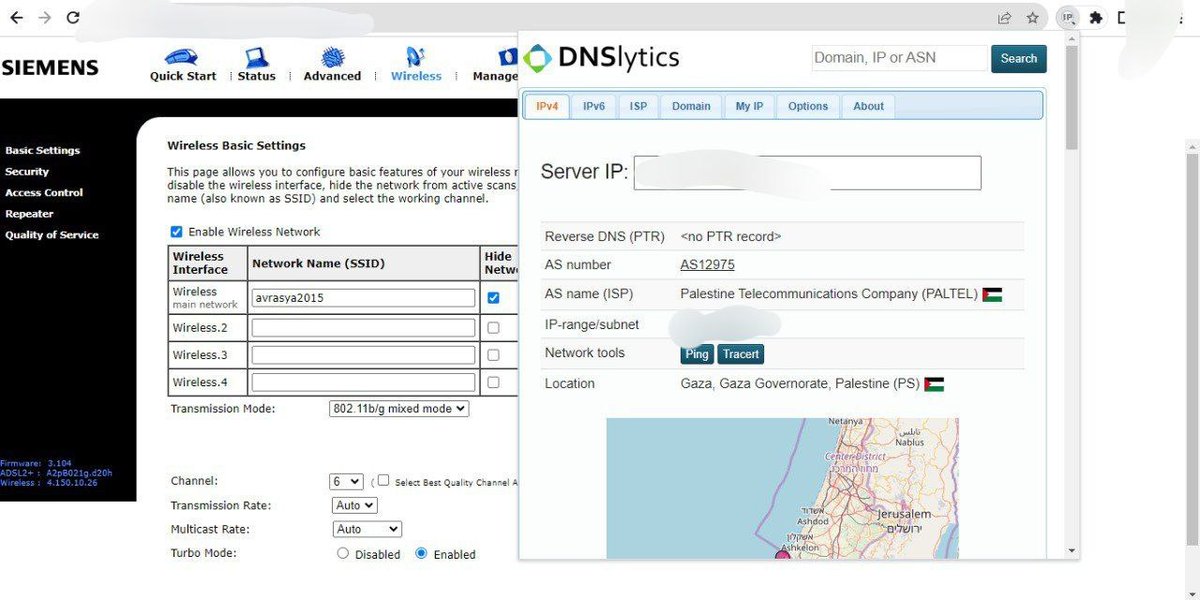Click the Palestine flag next to PALTEL
Viewport: 1200px width, 600px height.
point(992,295)
